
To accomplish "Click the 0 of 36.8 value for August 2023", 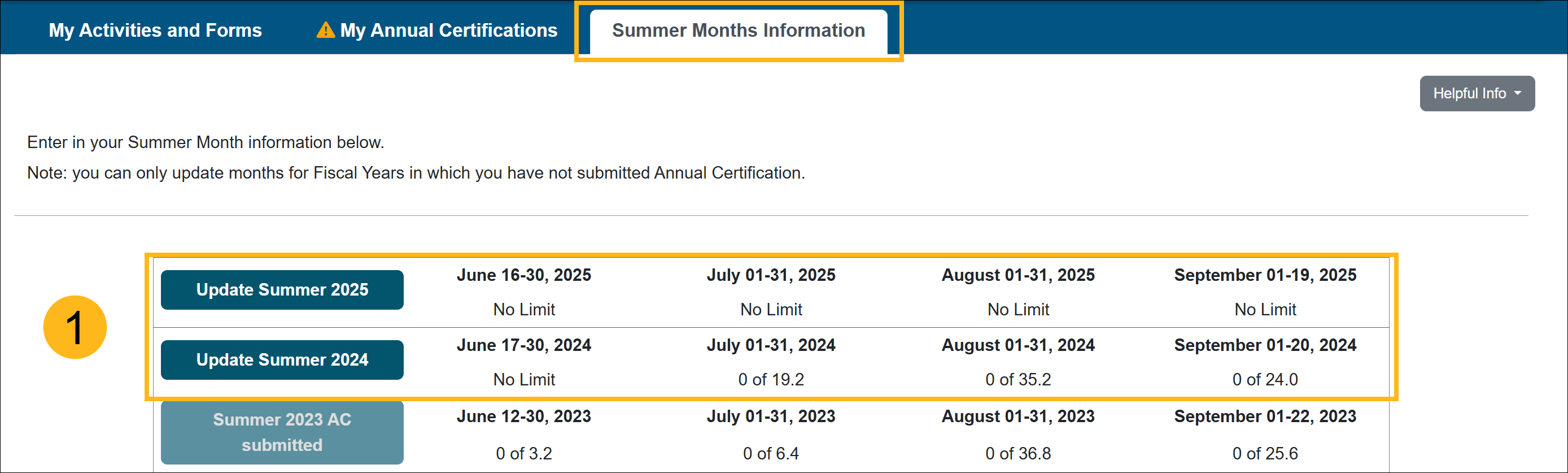I will point(1017,453).
